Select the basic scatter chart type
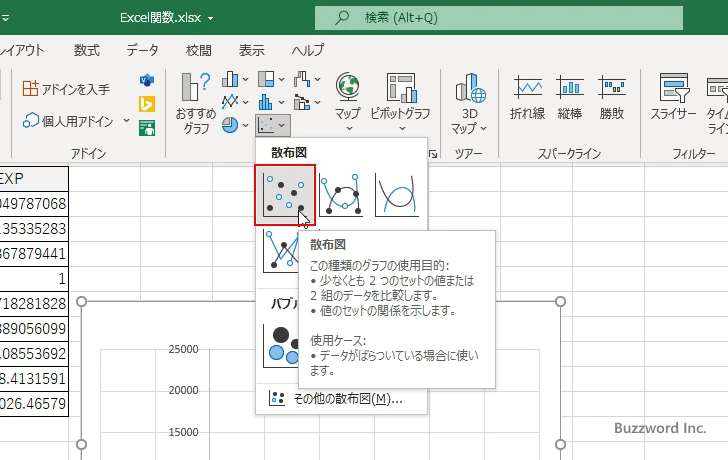This screenshot has height=460, width=728. click(x=285, y=195)
